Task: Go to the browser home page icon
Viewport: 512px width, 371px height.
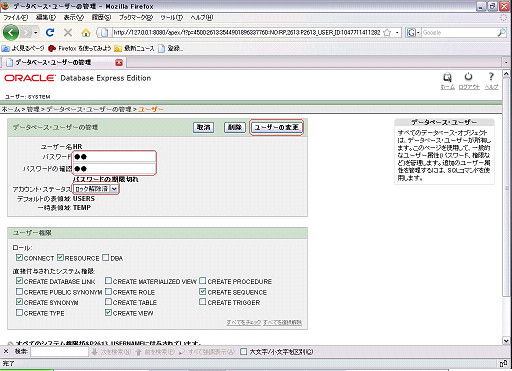Action: pyautogui.click(x=86, y=33)
